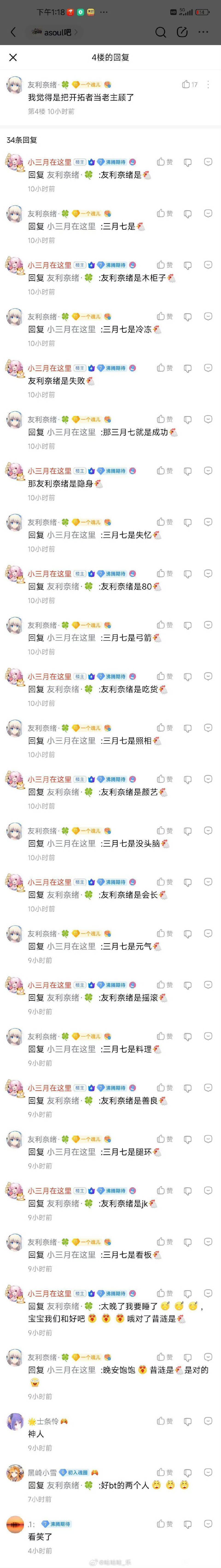The image size is (221, 1568).
Task: Tap 士条怜's avatar next to 神人
Action: coord(15,1422)
